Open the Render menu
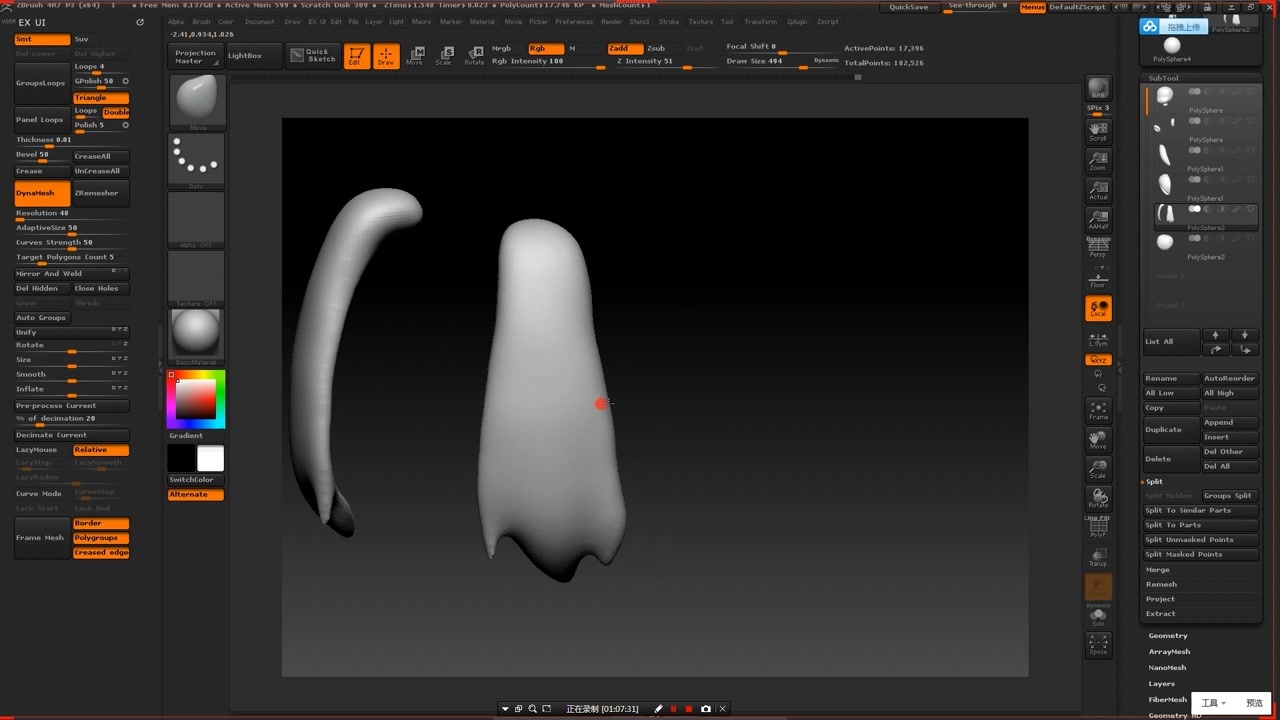Viewport: 1280px width, 720px height. coord(611,21)
